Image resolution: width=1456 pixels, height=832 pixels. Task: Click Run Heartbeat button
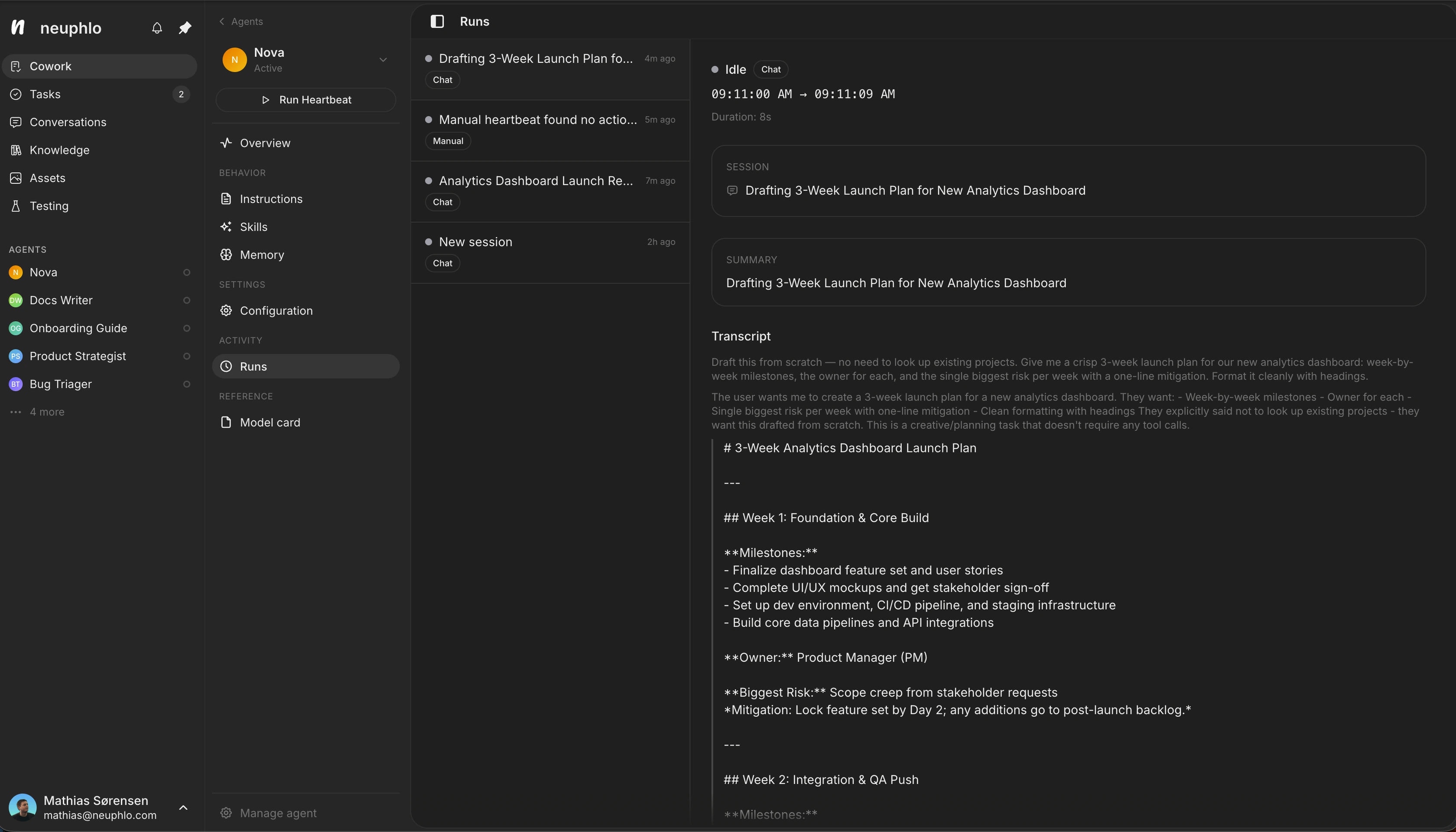305,100
